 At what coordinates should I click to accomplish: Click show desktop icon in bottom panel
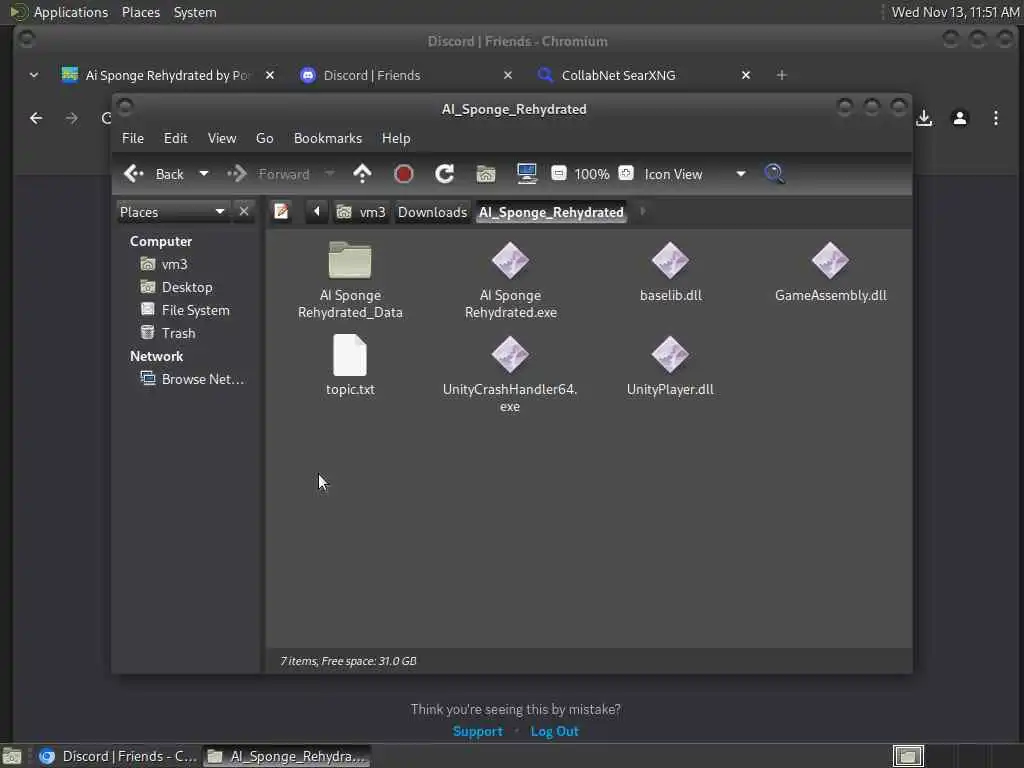coord(12,756)
